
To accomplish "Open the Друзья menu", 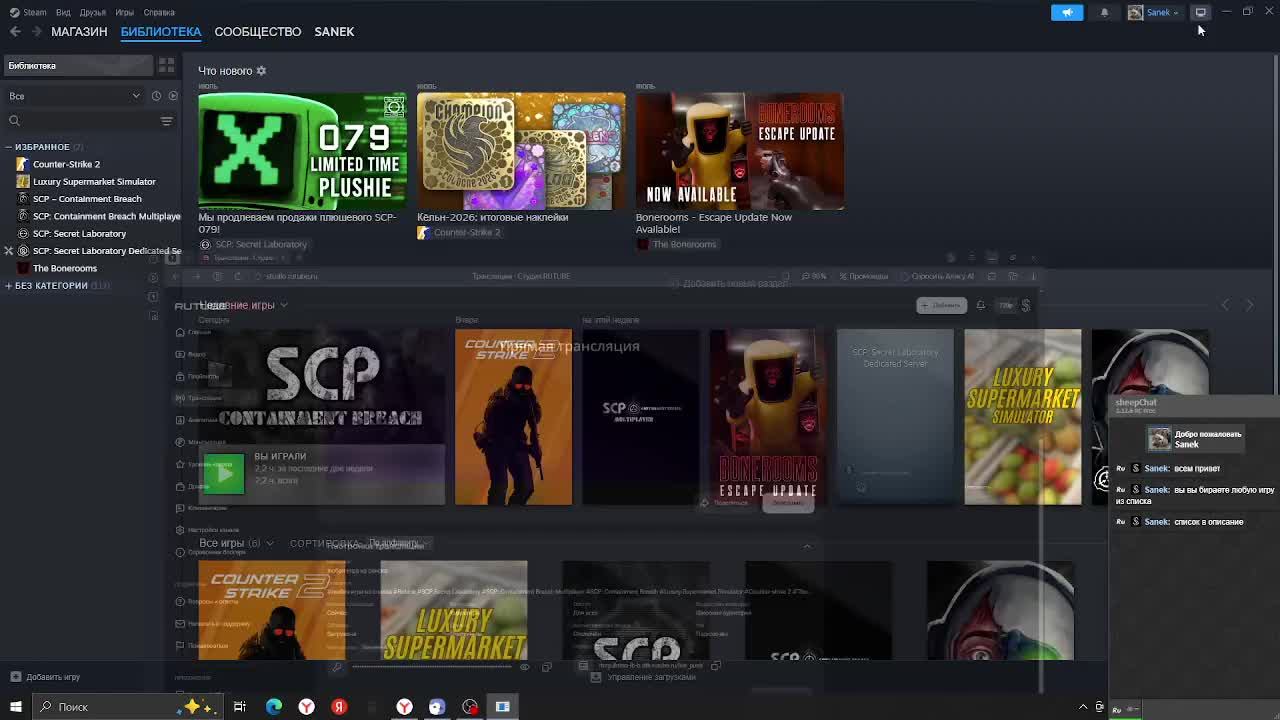I will 92,12.
